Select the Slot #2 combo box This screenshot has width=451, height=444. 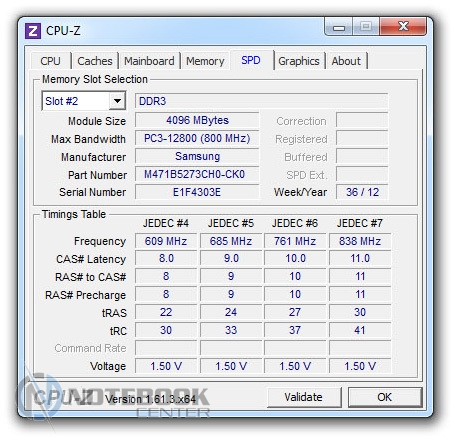click(x=84, y=101)
